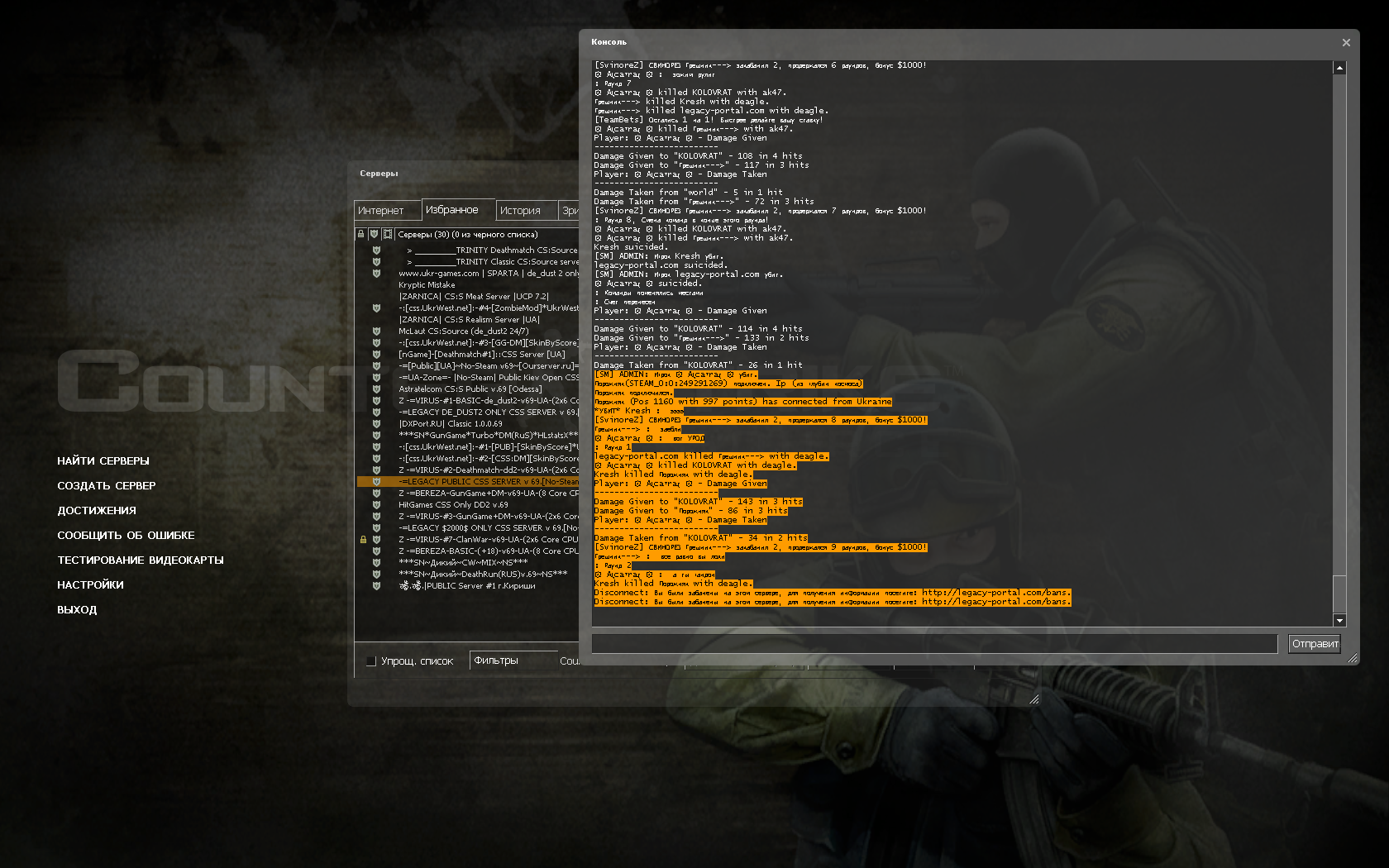Viewport: 1389px width, 868px height.
Task: Click the VAC shield beside McLaut CS:Source
Action: point(376,331)
